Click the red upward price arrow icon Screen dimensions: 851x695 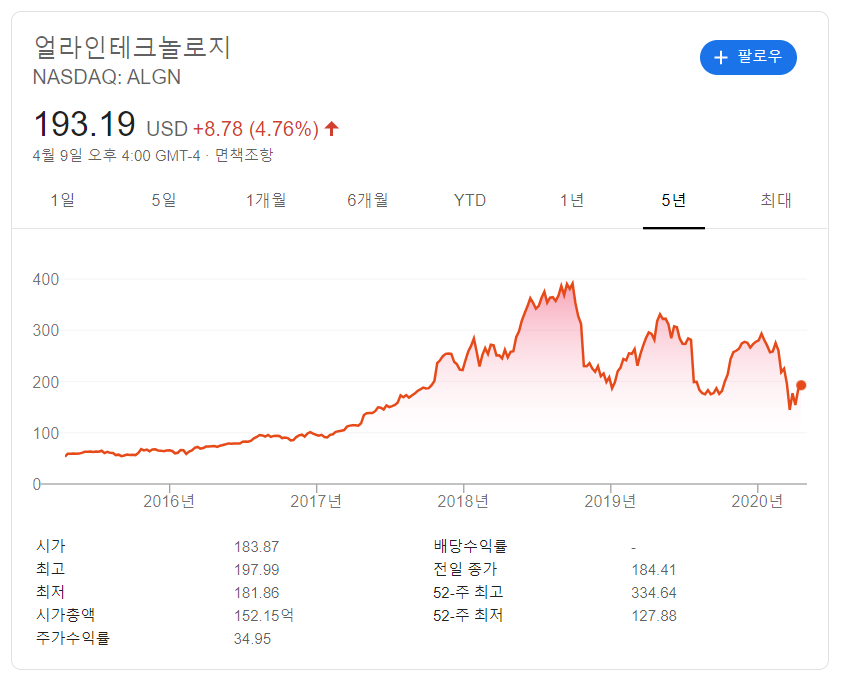tap(333, 128)
